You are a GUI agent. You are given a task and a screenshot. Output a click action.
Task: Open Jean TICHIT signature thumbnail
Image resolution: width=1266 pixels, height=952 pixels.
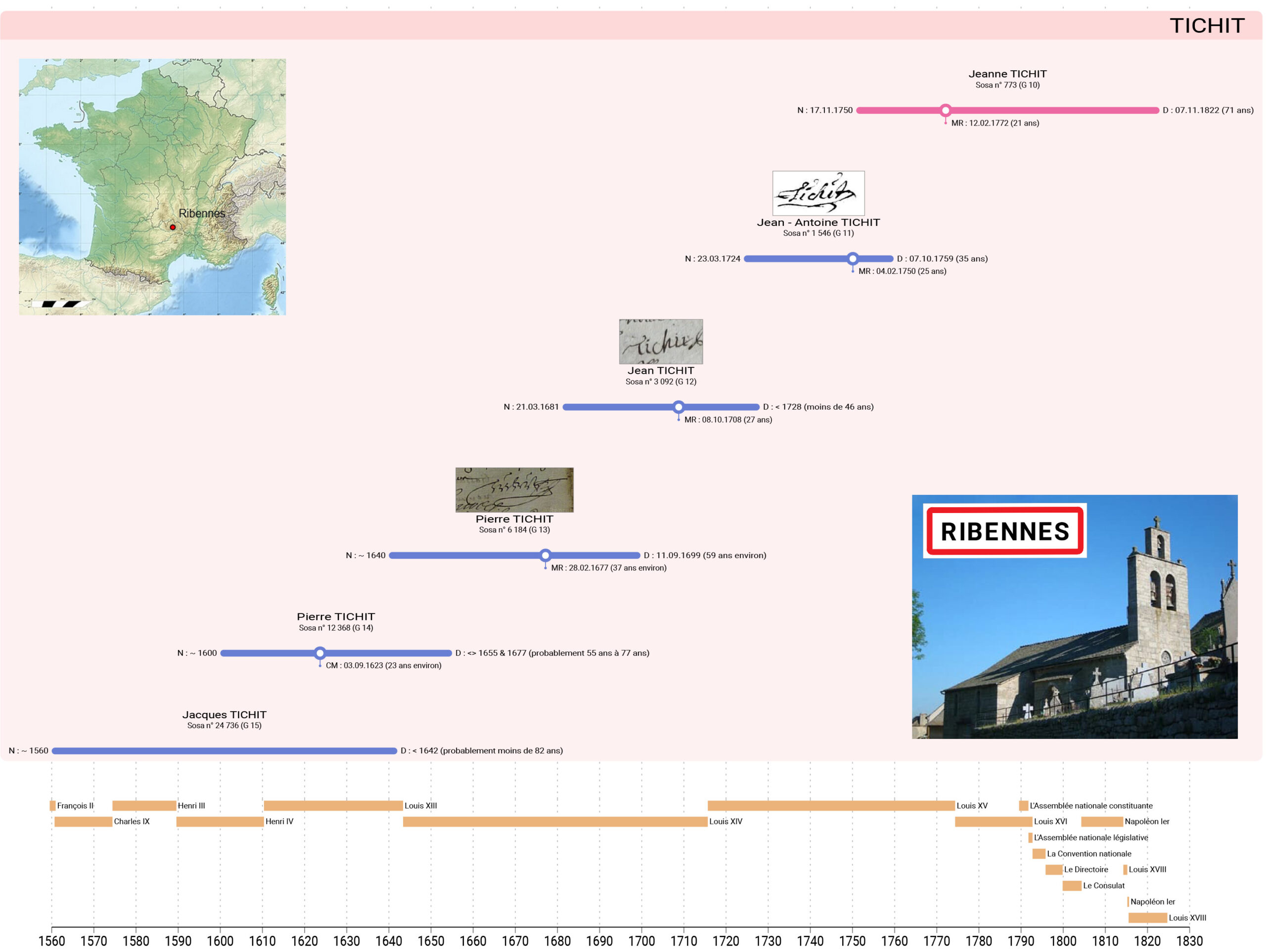click(661, 342)
